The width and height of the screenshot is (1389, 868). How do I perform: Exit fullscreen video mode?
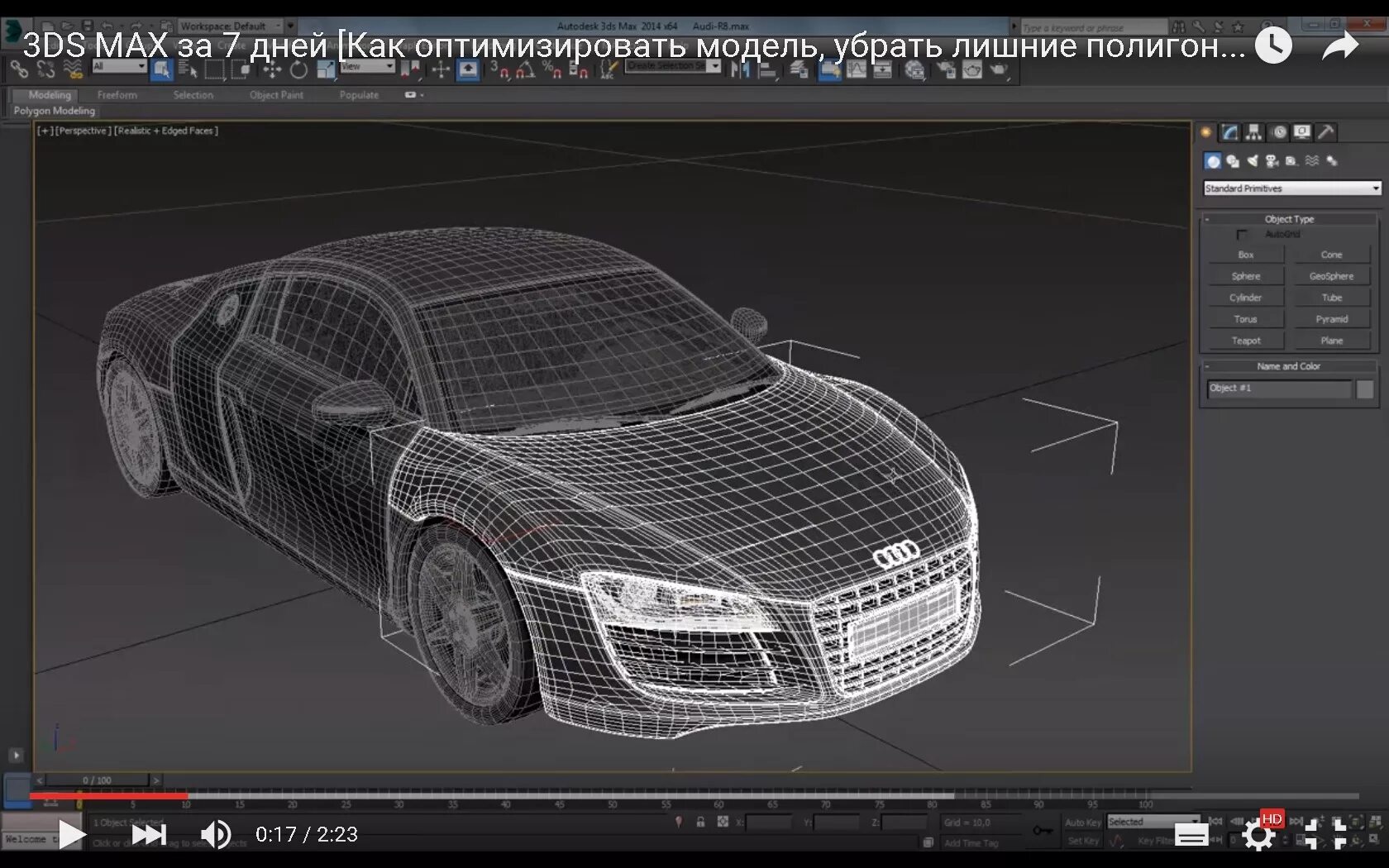pos(1325,834)
